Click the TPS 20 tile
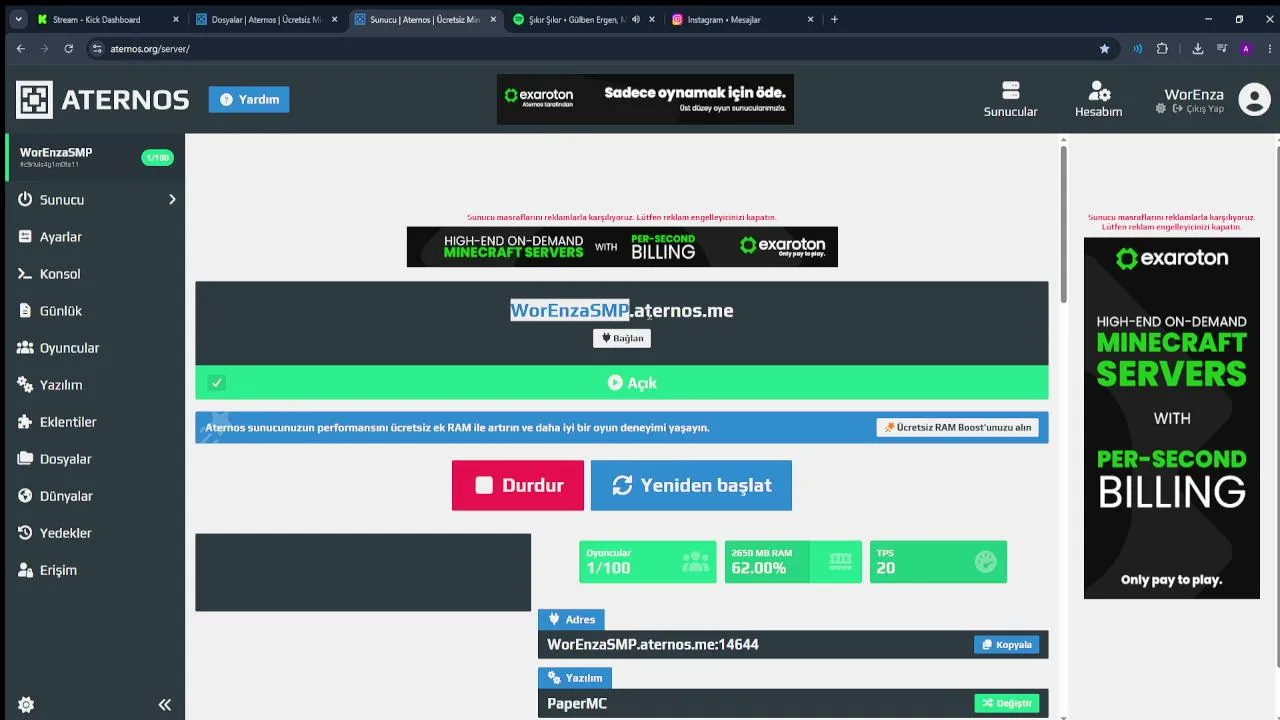Viewport: 1280px width, 720px height. [x=938, y=562]
